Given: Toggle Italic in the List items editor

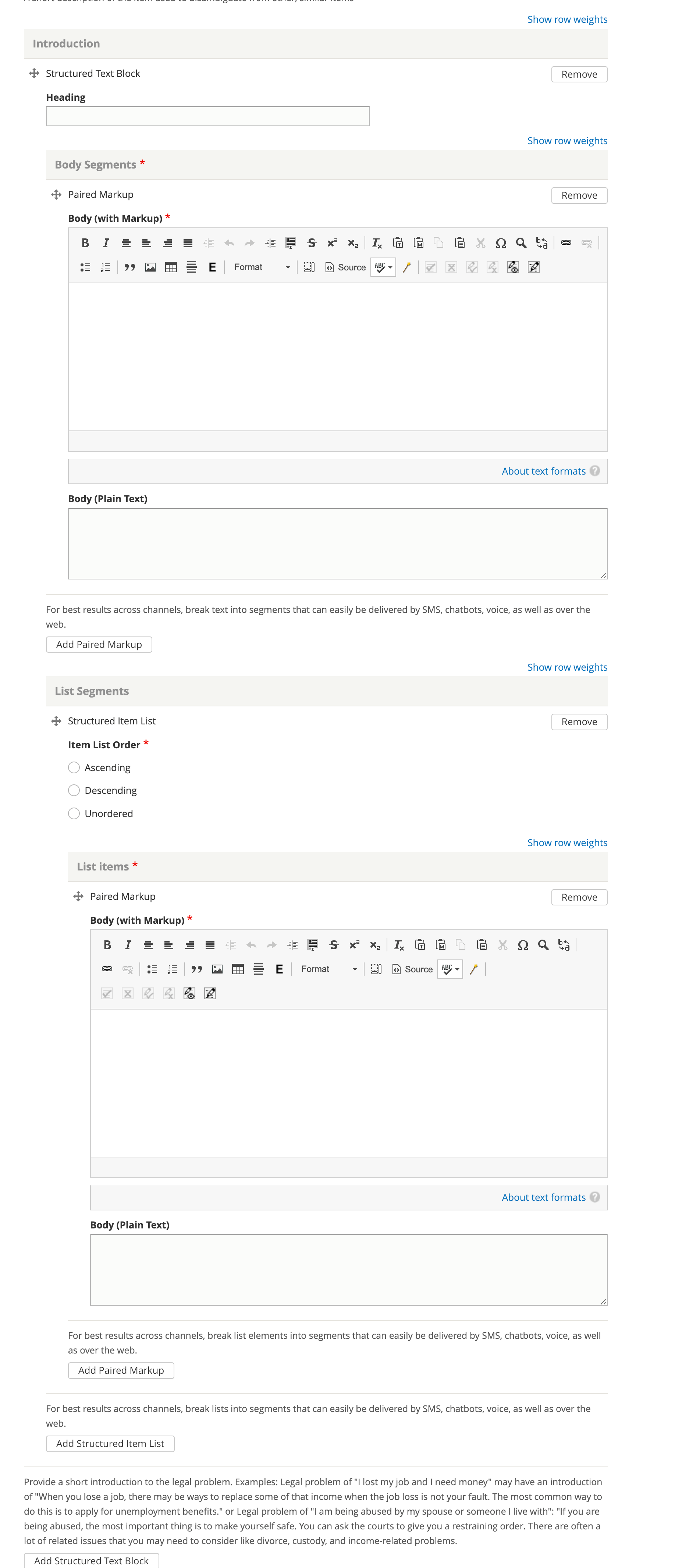Looking at the screenshot, I should coord(128,945).
